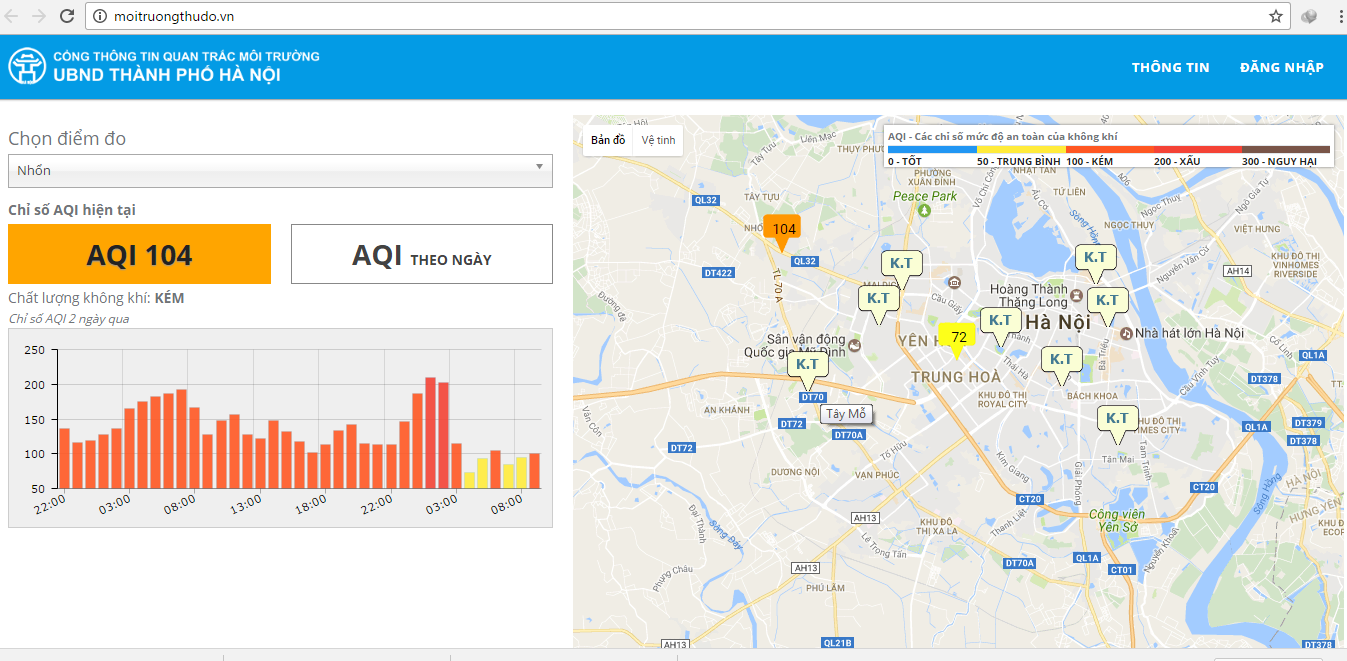Image resolution: width=1347 pixels, height=661 pixels.
Task: Click the blue 0 - TỐT legend swatch
Action: [x=932, y=149]
